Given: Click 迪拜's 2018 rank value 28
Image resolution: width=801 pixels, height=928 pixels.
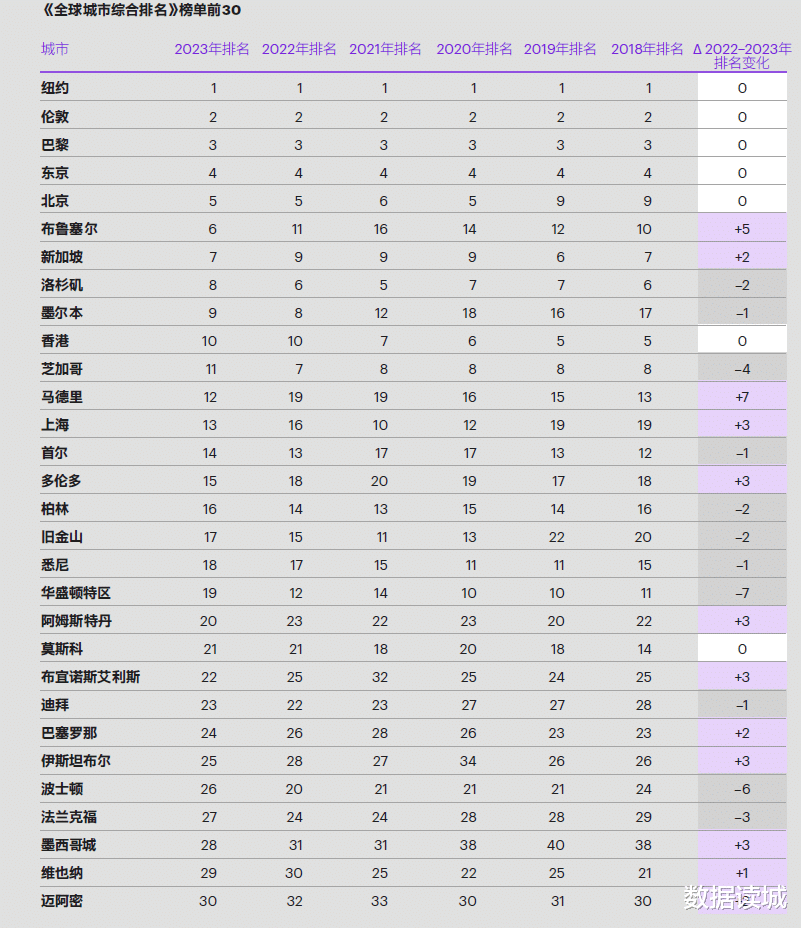Looking at the screenshot, I should click(x=644, y=705).
